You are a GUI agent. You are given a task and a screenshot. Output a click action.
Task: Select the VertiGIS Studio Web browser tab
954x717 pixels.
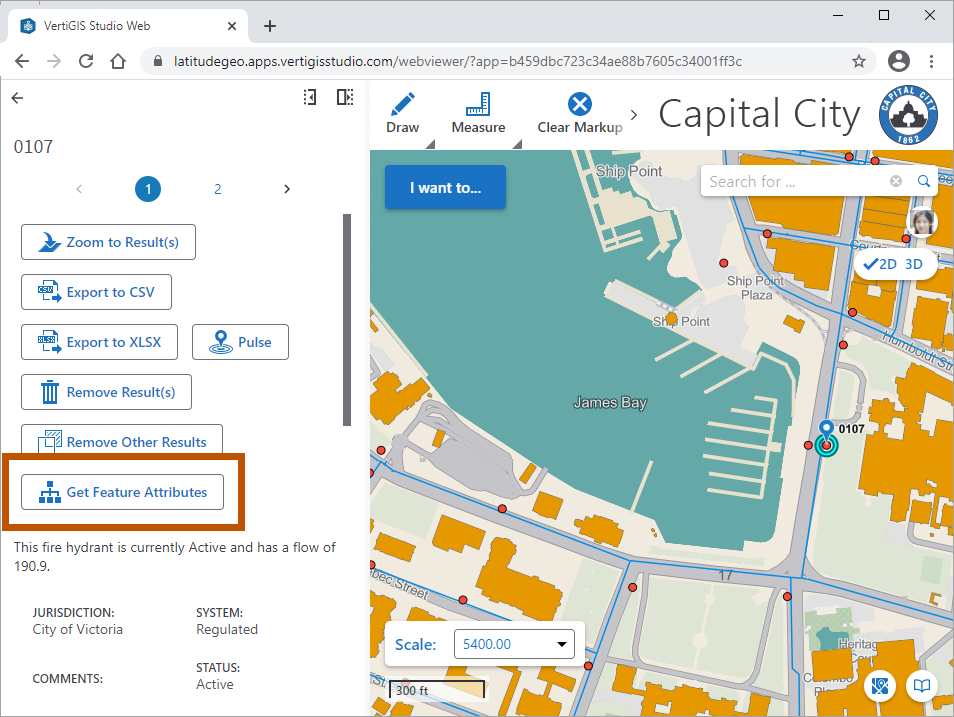(120, 26)
